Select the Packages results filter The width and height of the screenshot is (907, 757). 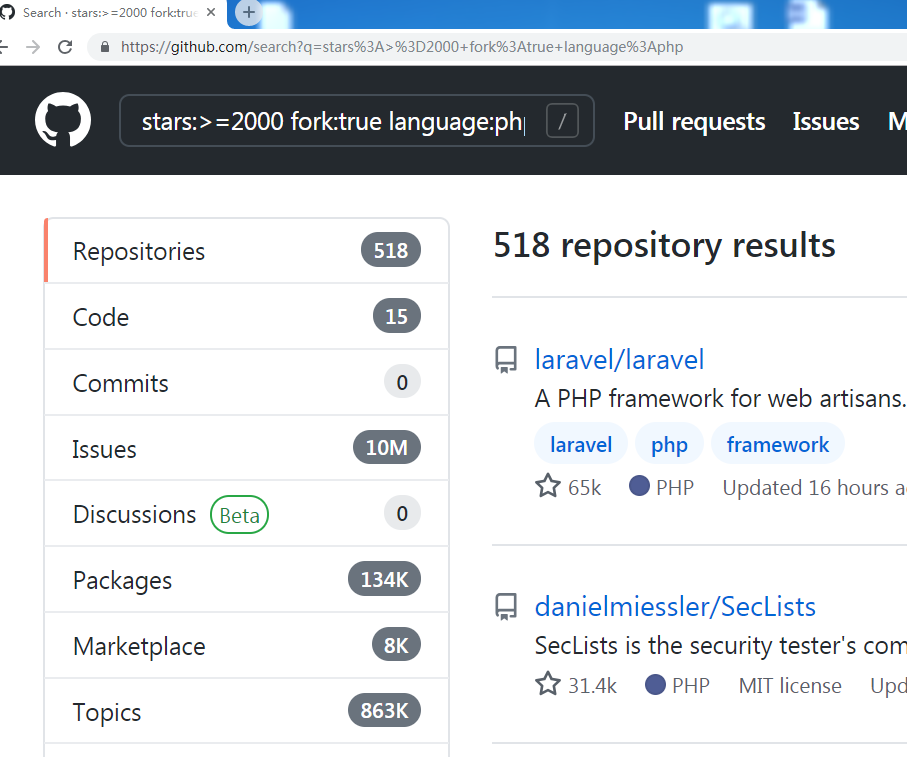[247, 579]
